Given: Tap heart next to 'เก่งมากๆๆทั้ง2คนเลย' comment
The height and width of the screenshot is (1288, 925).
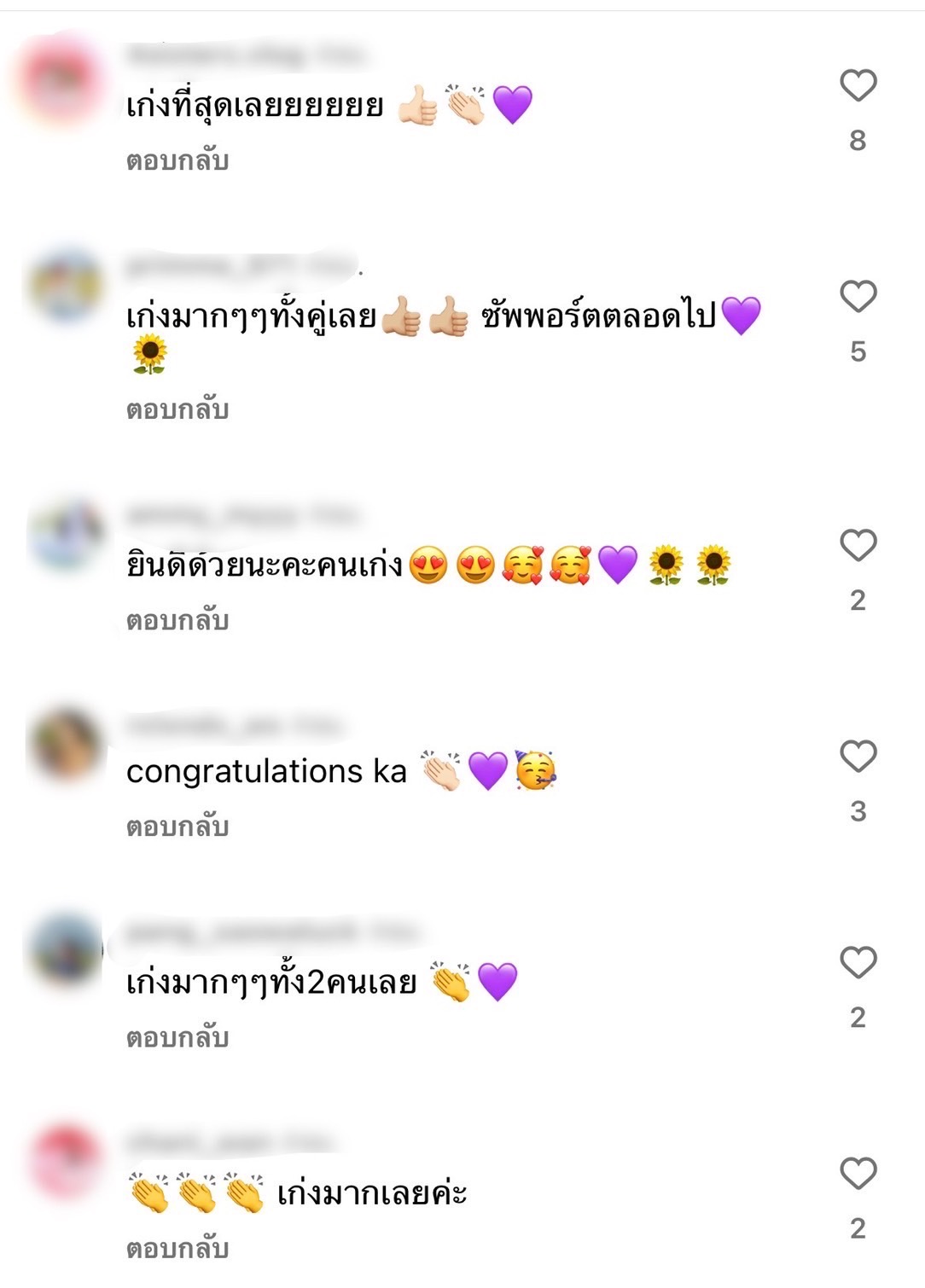Looking at the screenshot, I should click(x=858, y=963).
